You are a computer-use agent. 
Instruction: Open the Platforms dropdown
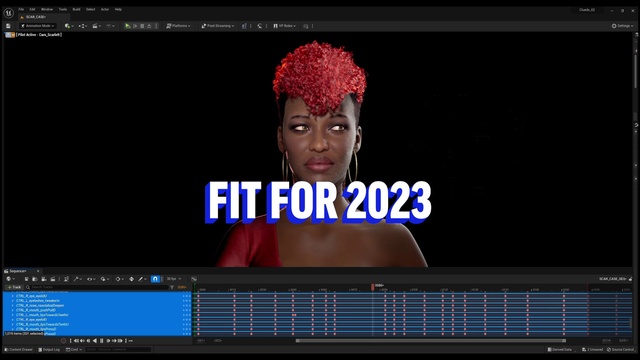(x=178, y=26)
